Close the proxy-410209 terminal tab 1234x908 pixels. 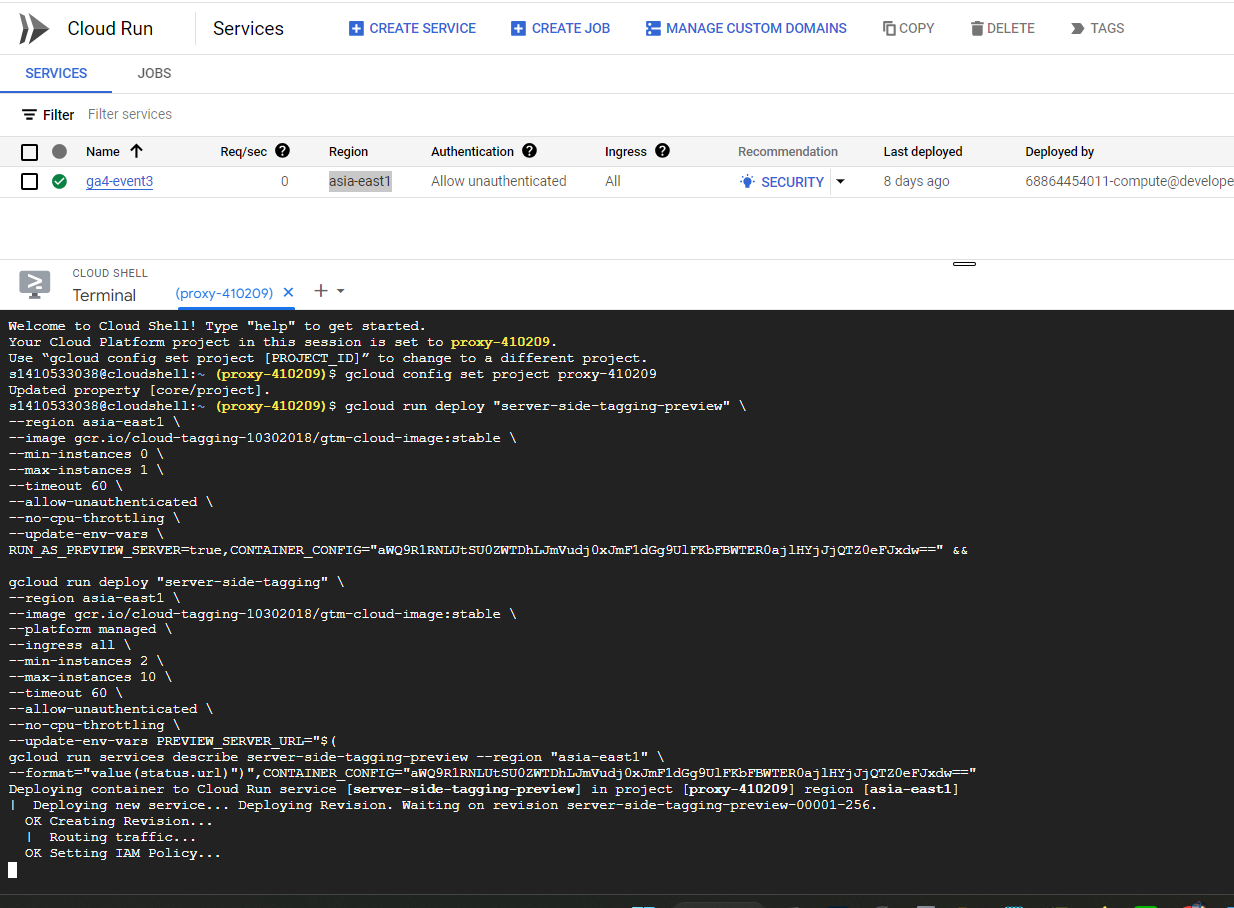pyautogui.click(x=288, y=292)
